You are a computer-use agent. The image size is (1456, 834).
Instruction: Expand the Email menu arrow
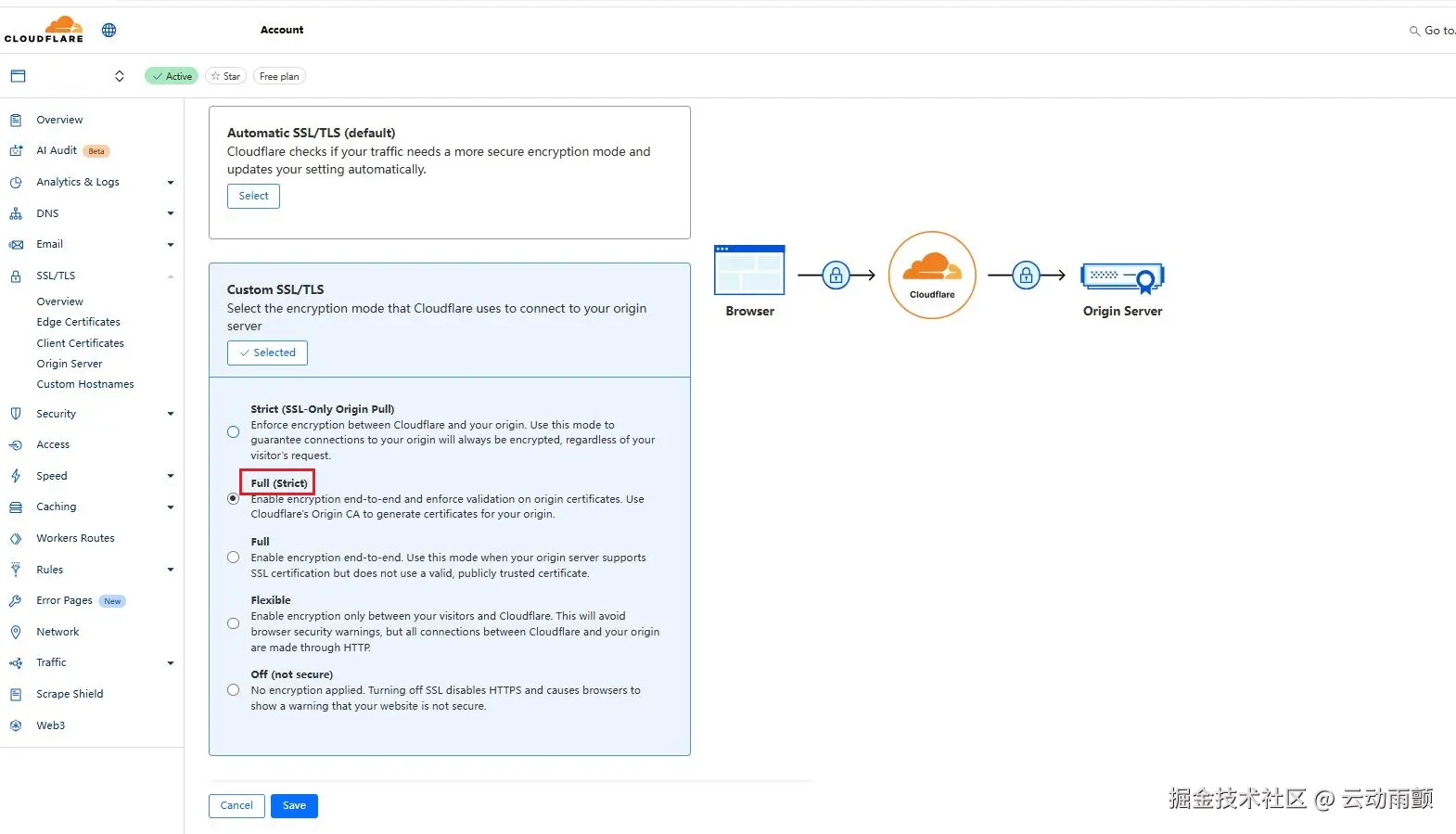point(171,245)
